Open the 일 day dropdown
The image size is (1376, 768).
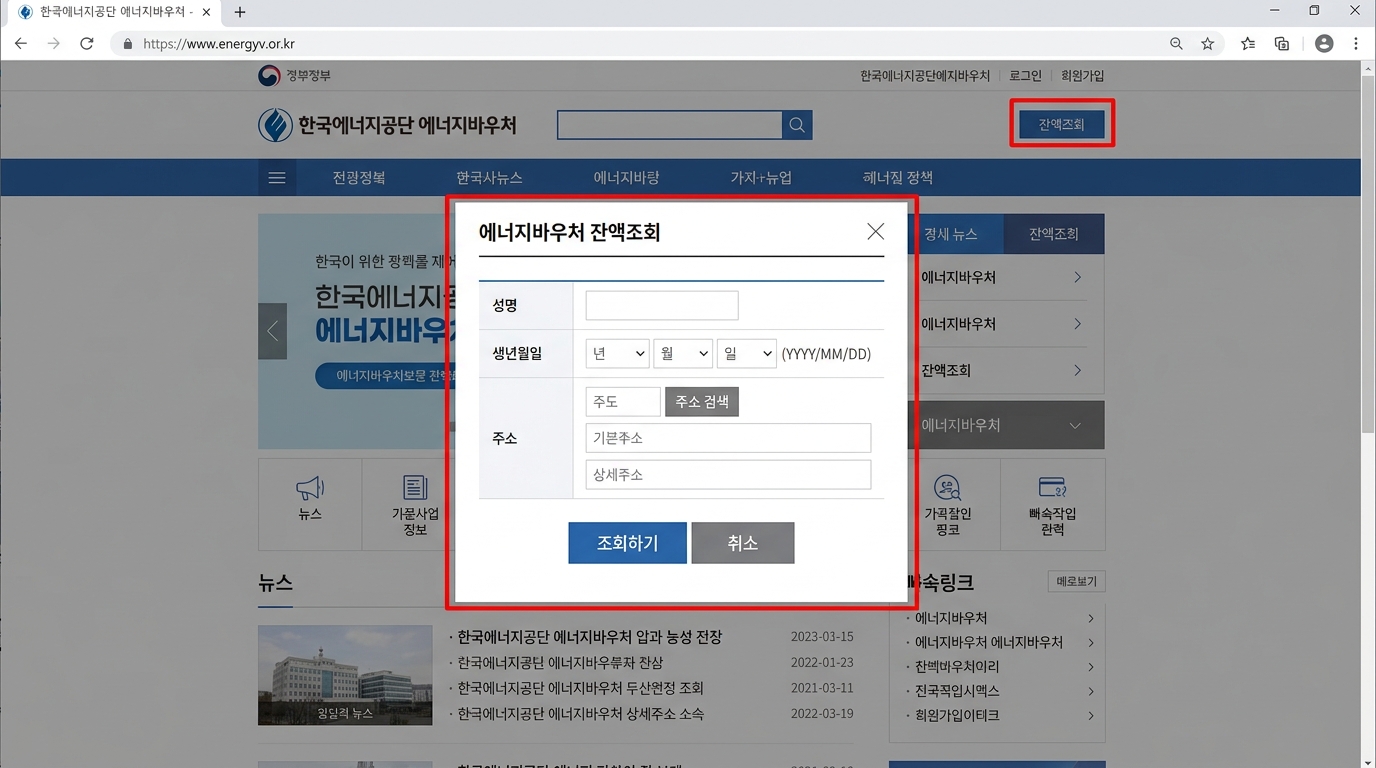(x=746, y=353)
